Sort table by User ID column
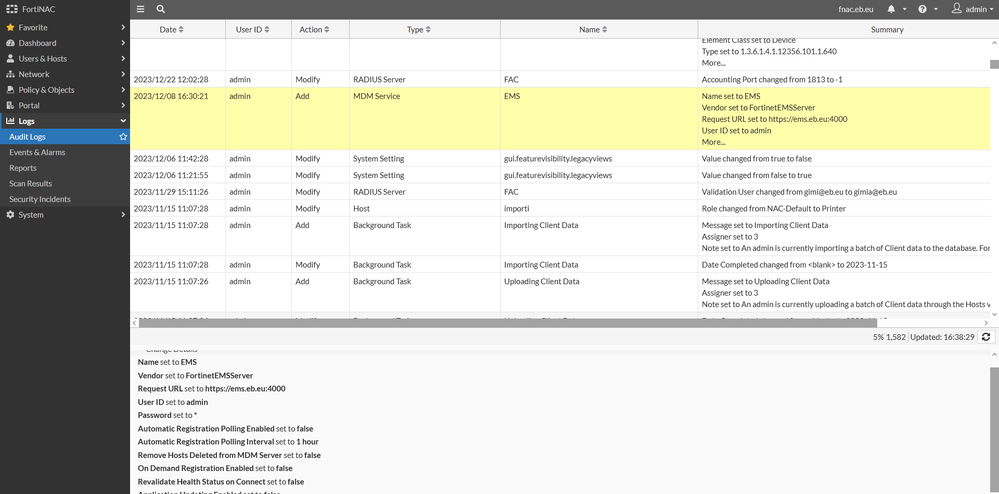999x494 pixels. click(249, 30)
